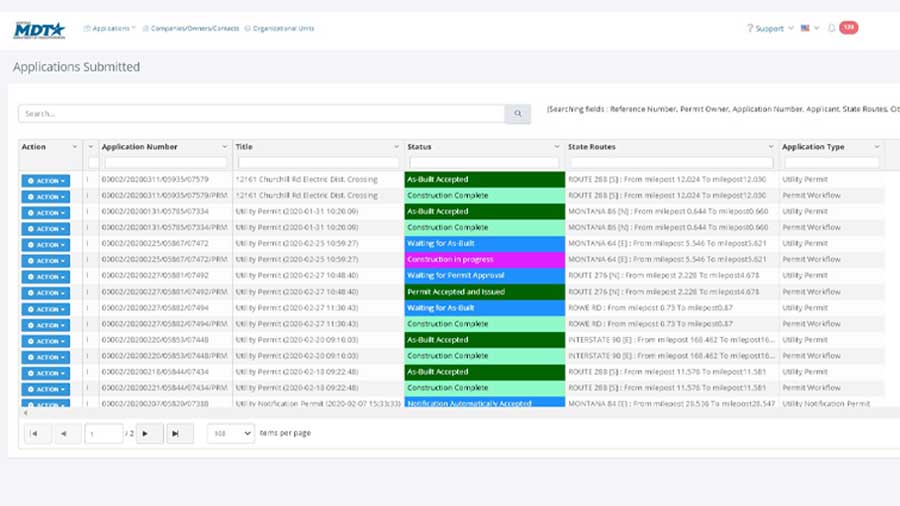This screenshot has width=900, height=506.
Task: Click the red notification count badge
Action: 848,27
